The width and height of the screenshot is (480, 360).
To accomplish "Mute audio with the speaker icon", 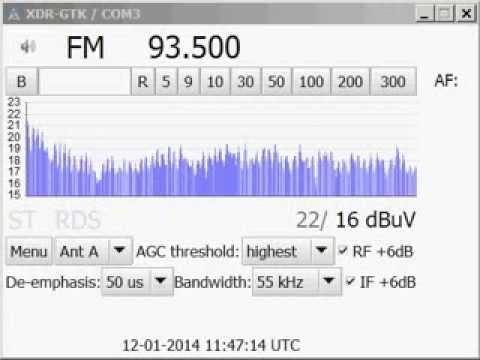I will pos(28,47).
